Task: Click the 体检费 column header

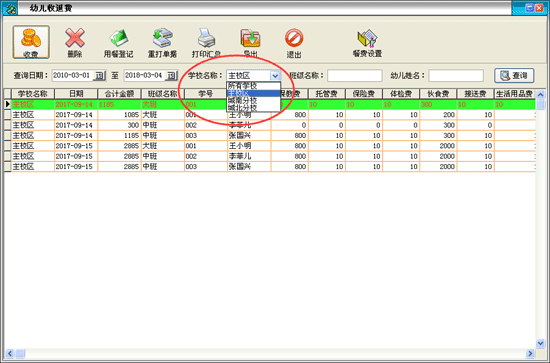Action: coord(401,94)
